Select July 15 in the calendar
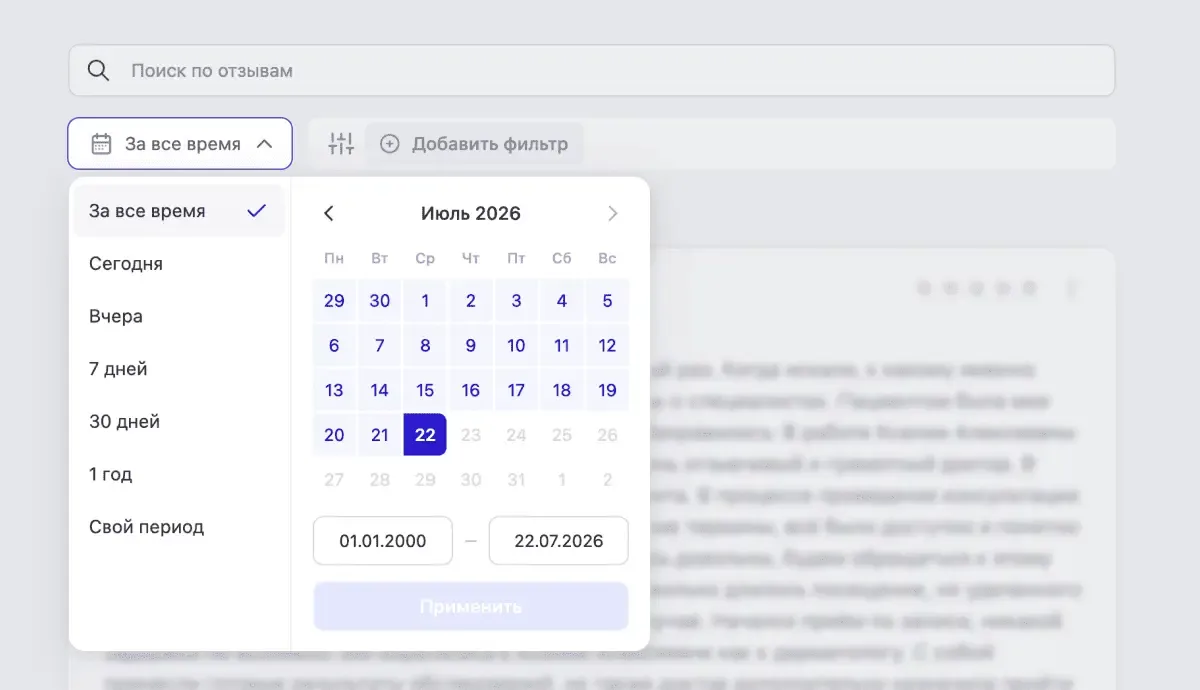 point(425,390)
